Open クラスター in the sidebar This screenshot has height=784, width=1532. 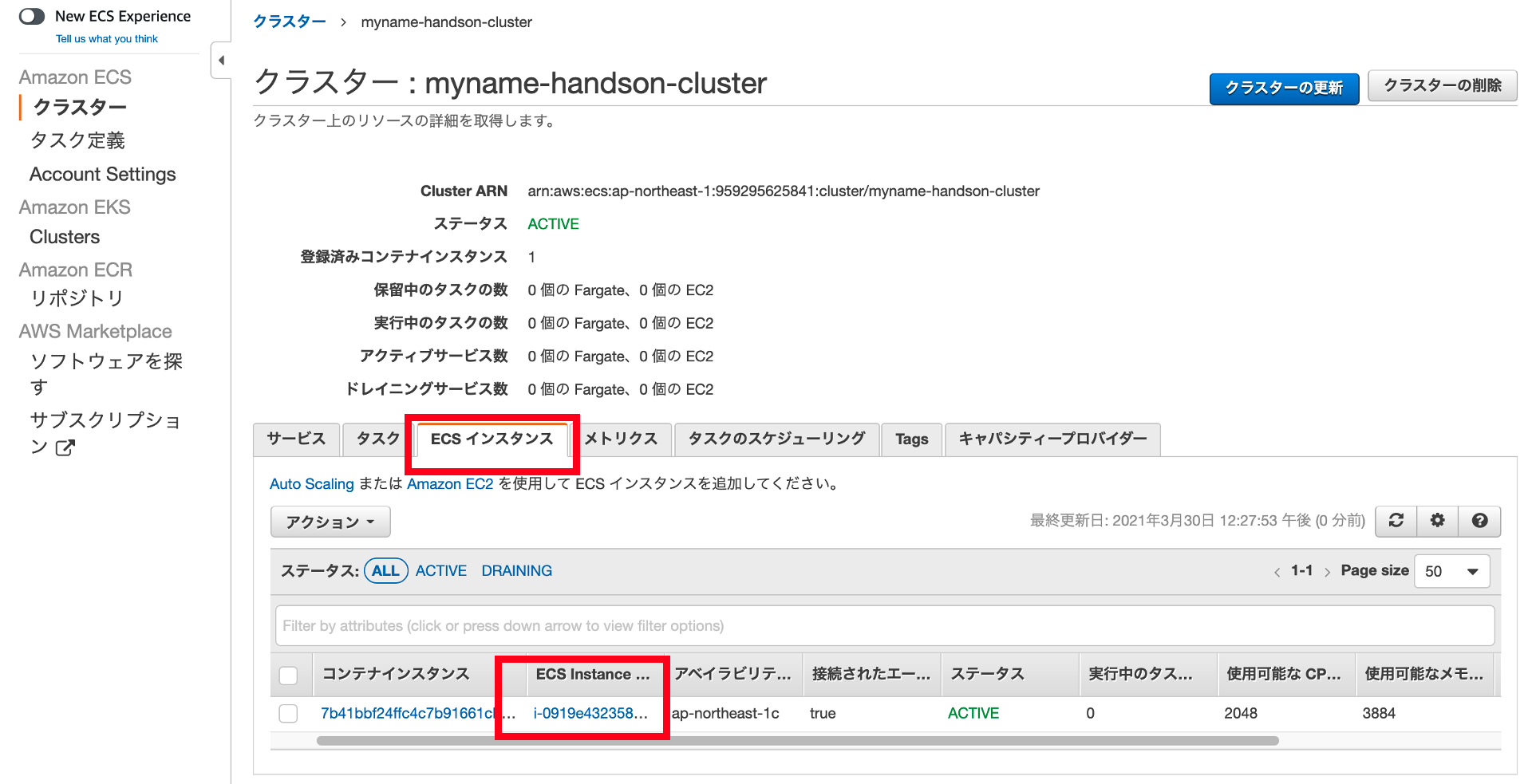coord(80,107)
